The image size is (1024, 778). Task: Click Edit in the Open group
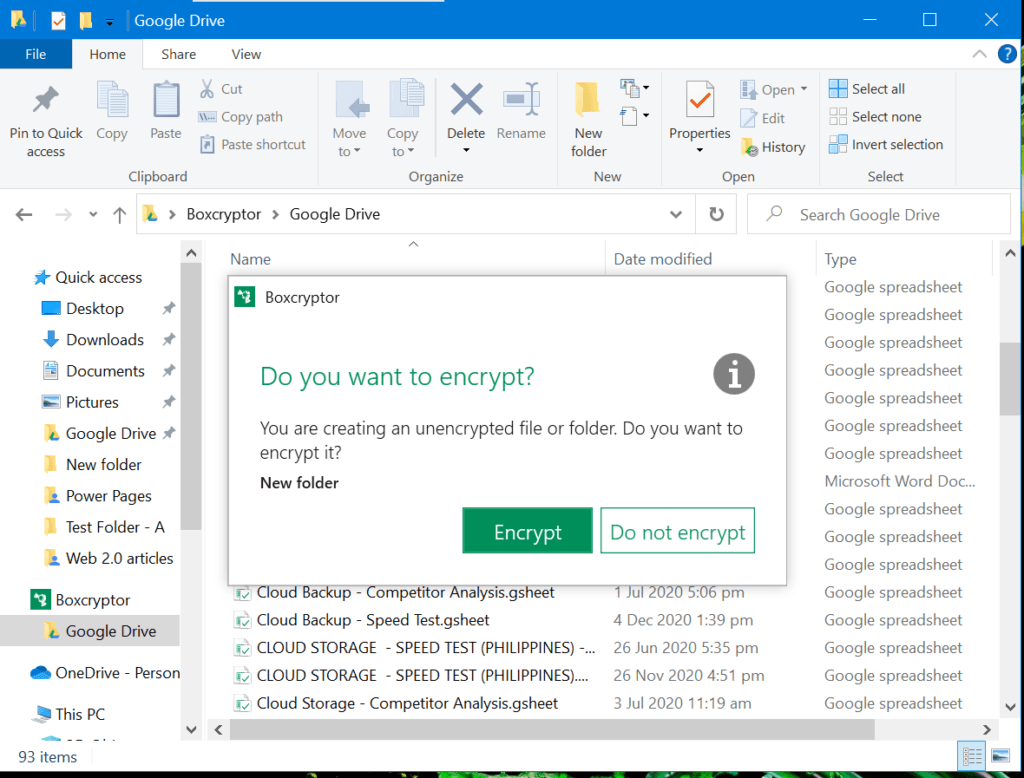tap(763, 118)
